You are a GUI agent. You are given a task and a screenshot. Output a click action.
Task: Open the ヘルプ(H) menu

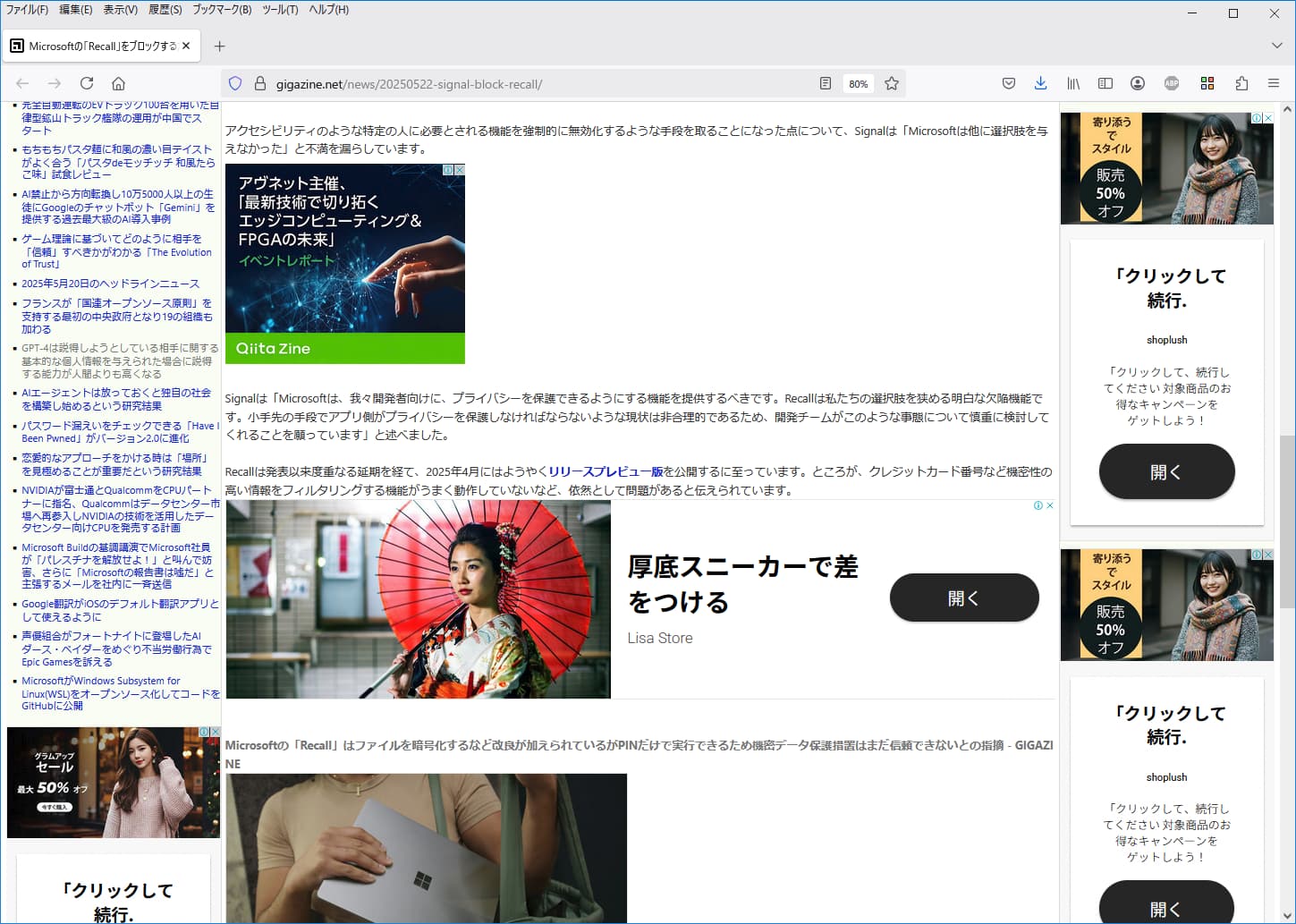tap(328, 10)
